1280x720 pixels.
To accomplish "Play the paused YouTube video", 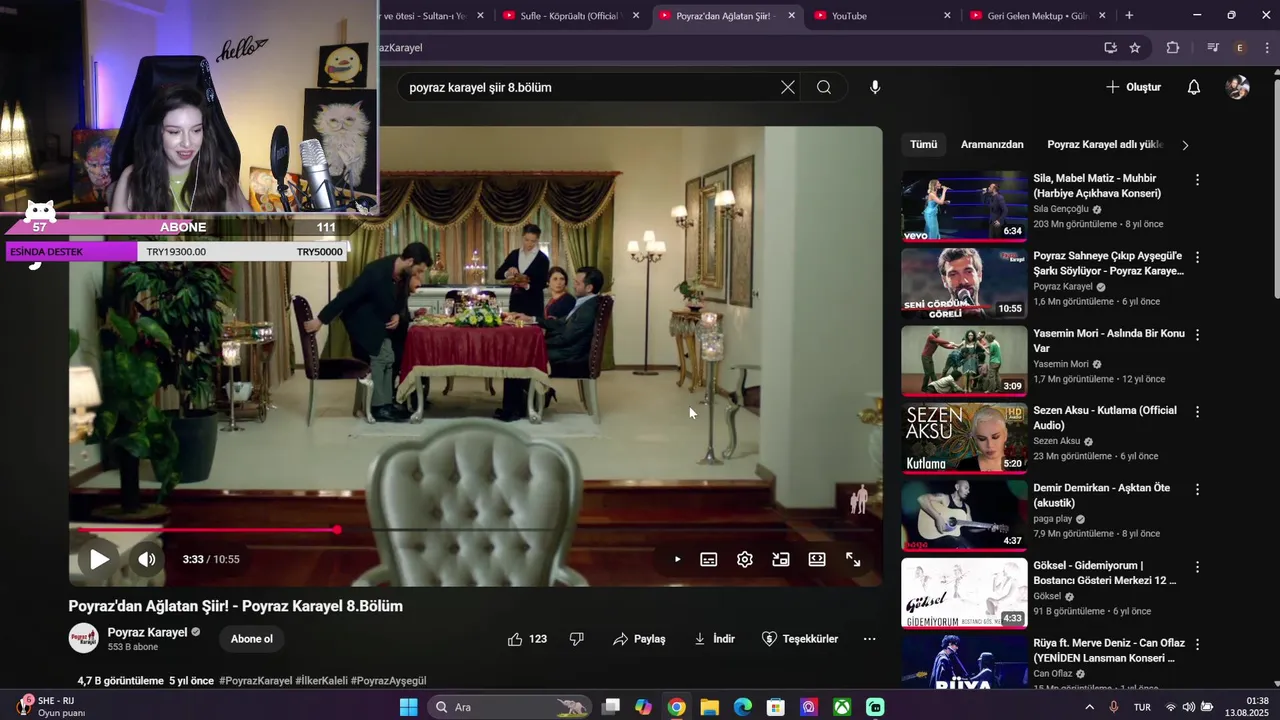I will (99, 559).
